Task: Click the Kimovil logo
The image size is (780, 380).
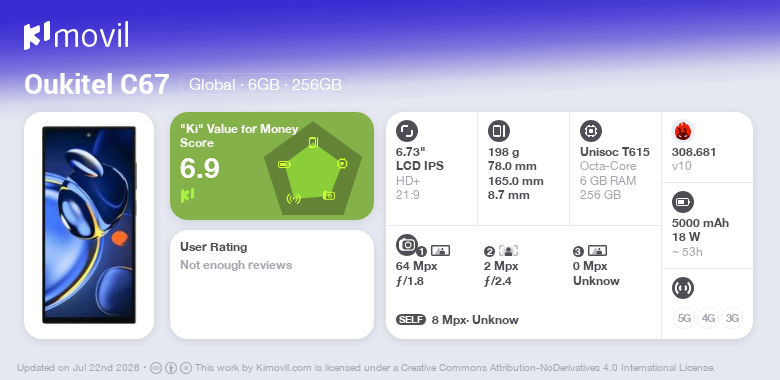Action: (x=76, y=35)
